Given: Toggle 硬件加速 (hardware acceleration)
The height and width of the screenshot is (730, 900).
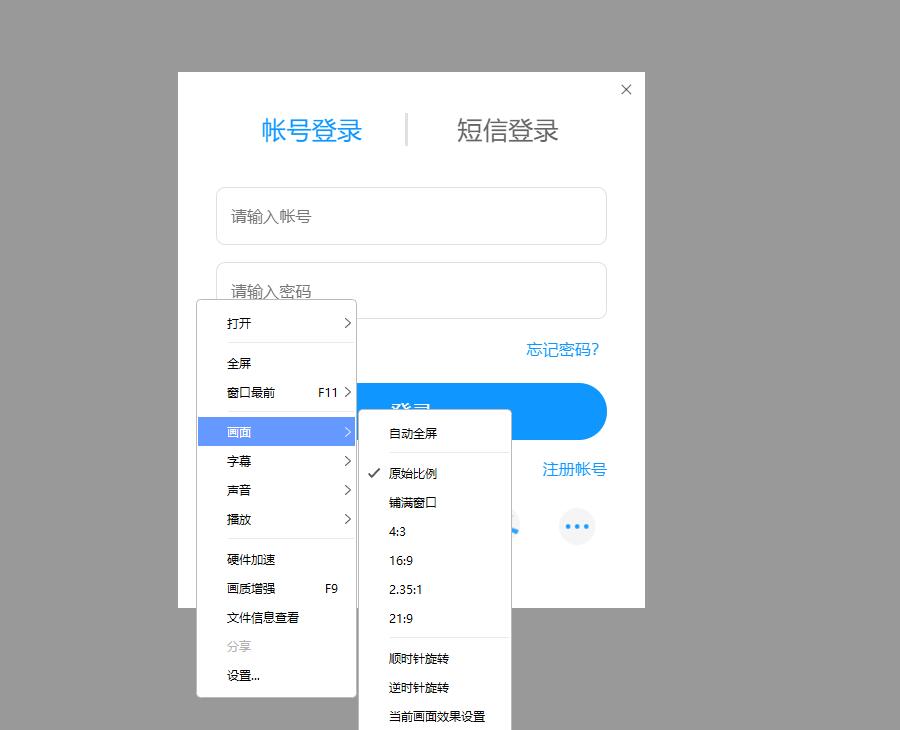Looking at the screenshot, I should [250, 559].
